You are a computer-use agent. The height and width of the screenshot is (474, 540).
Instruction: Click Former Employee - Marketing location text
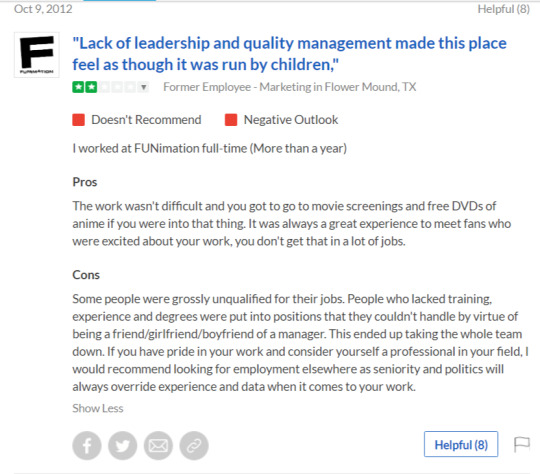click(290, 87)
